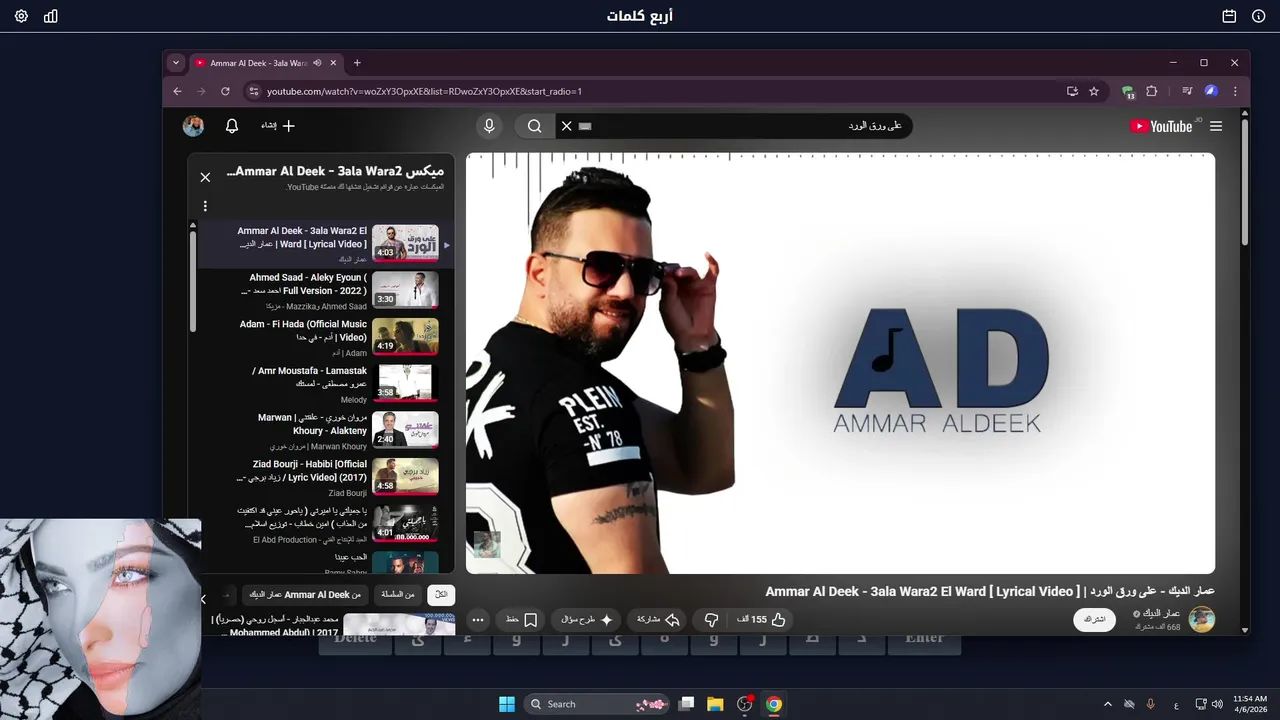Search with voice using microphone icon
The height and width of the screenshot is (720, 1280).
tap(489, 126)
